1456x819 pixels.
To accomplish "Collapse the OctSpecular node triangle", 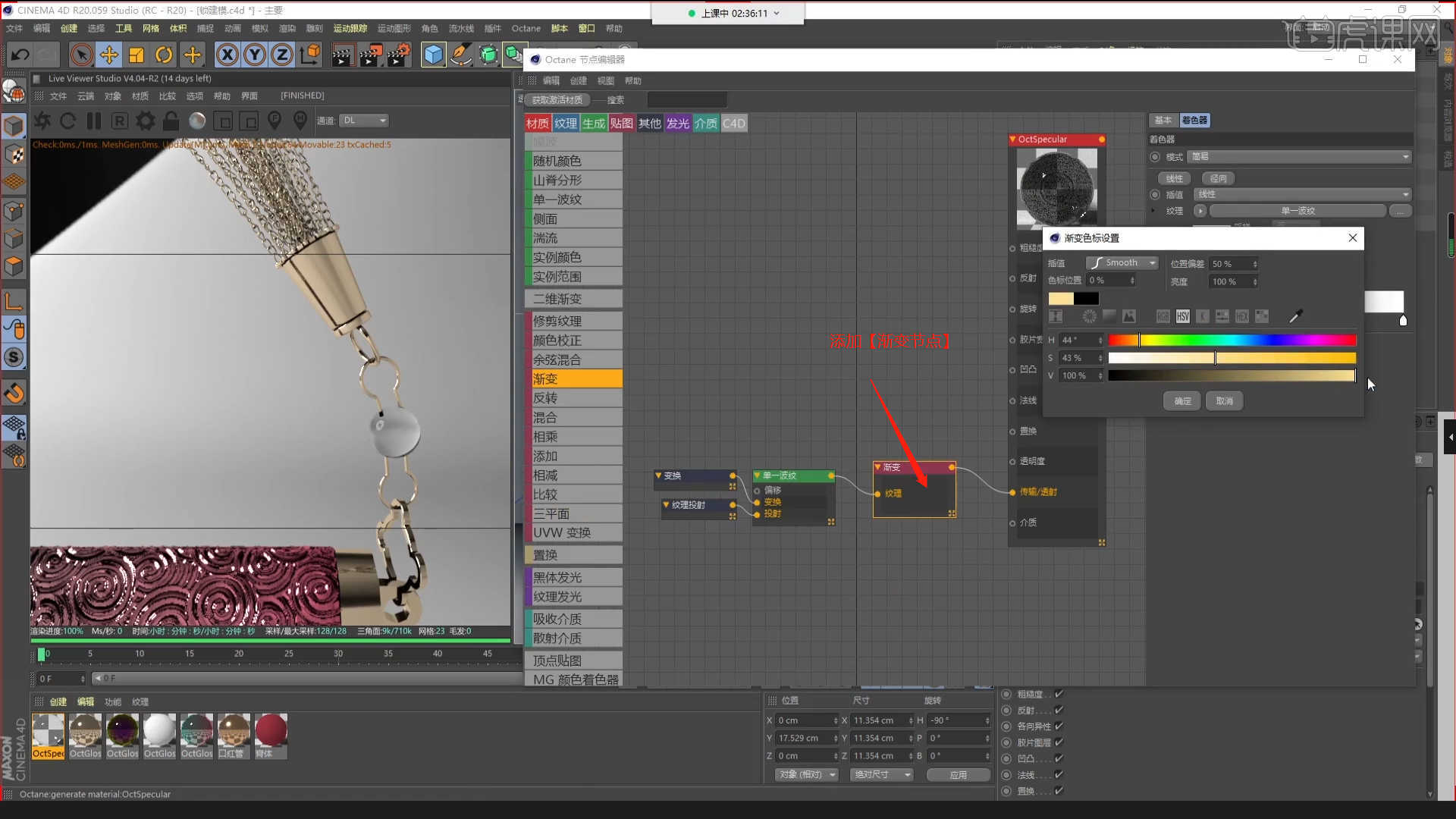I will (x=1012, y=140).
